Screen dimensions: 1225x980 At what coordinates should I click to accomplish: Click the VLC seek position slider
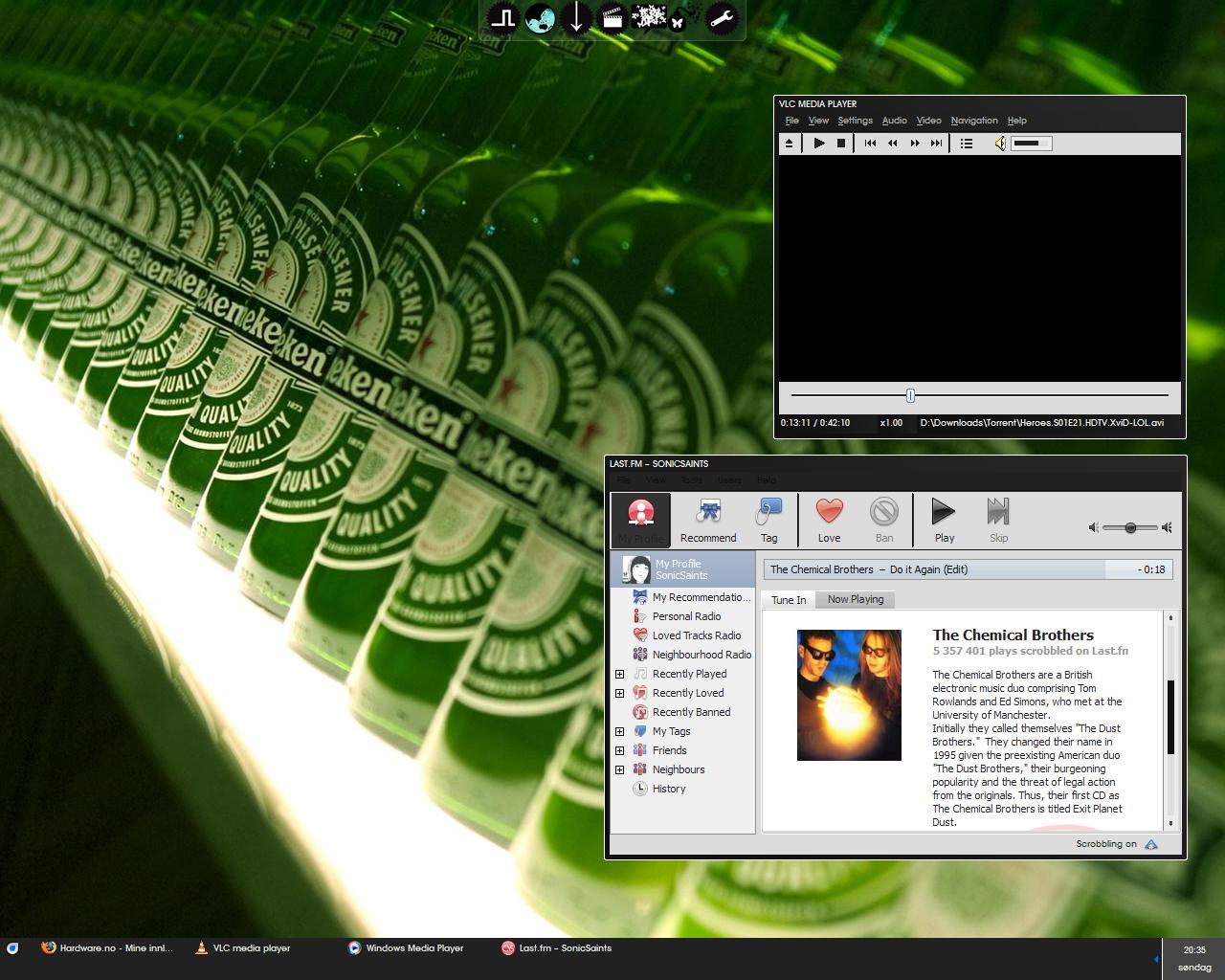(910, 395)
